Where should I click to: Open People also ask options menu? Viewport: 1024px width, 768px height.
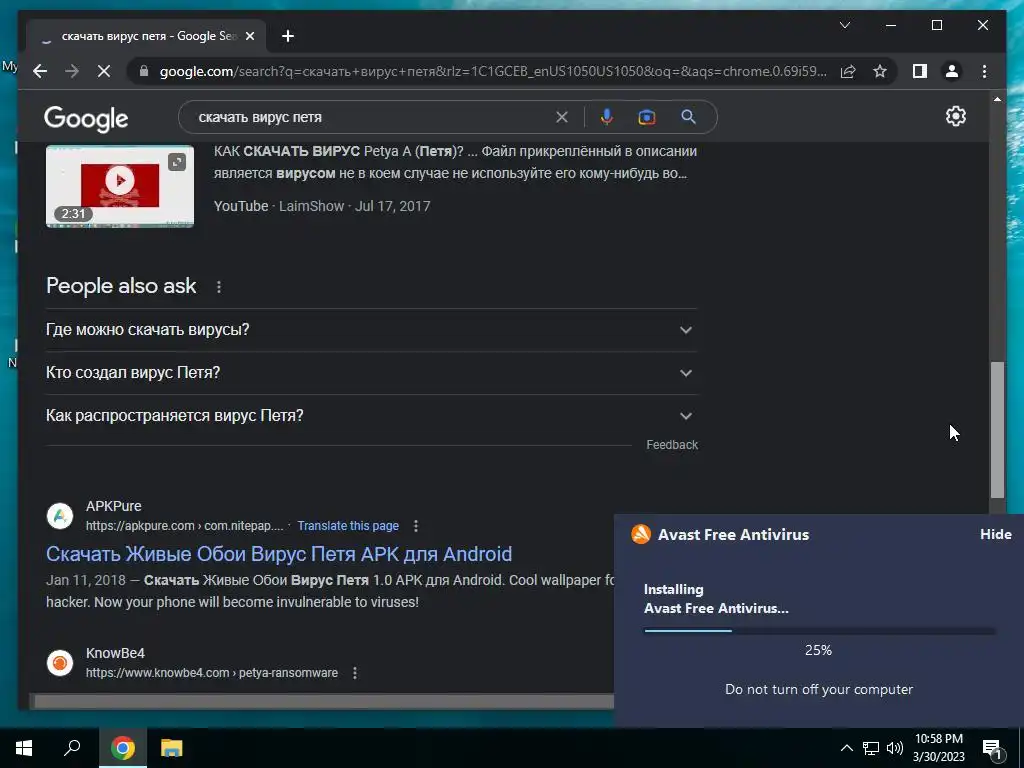219,287
